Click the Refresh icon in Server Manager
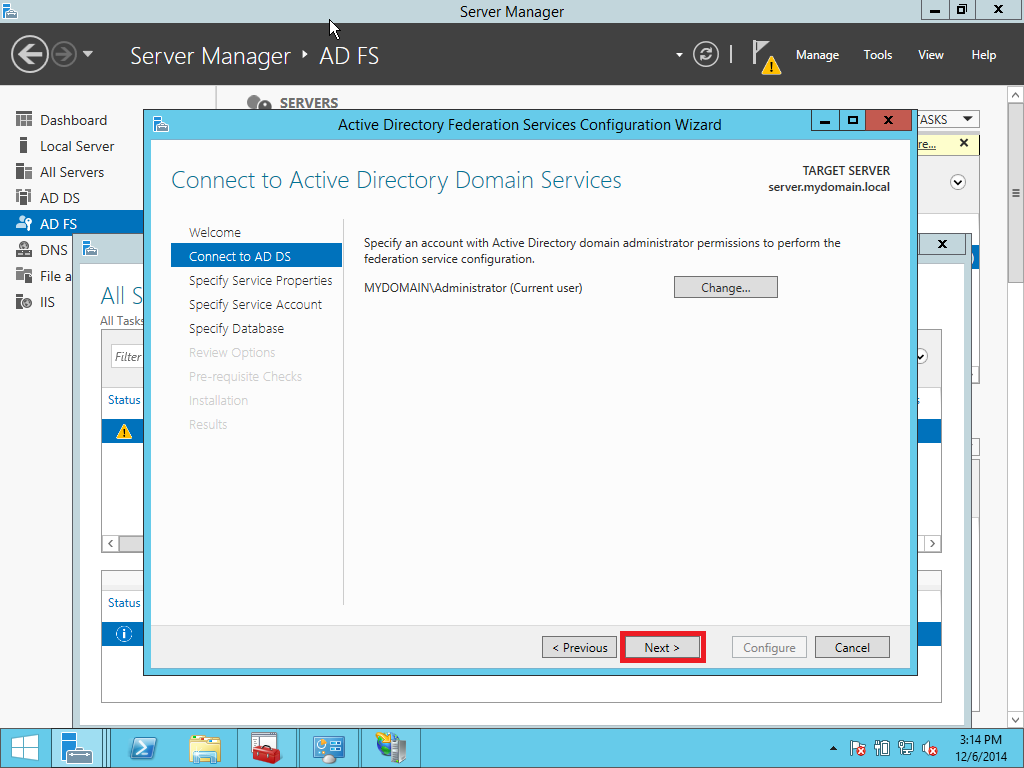Viewport: 1024px width, 768px height. coord(705,55)
